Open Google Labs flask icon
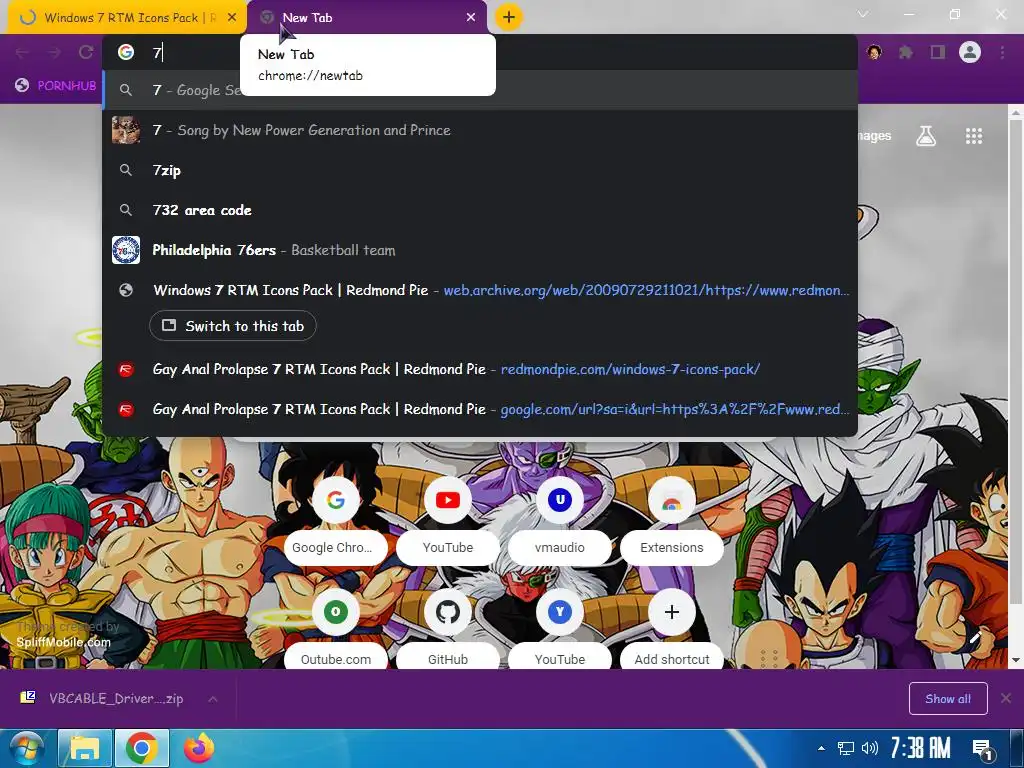 pos(926,136)
